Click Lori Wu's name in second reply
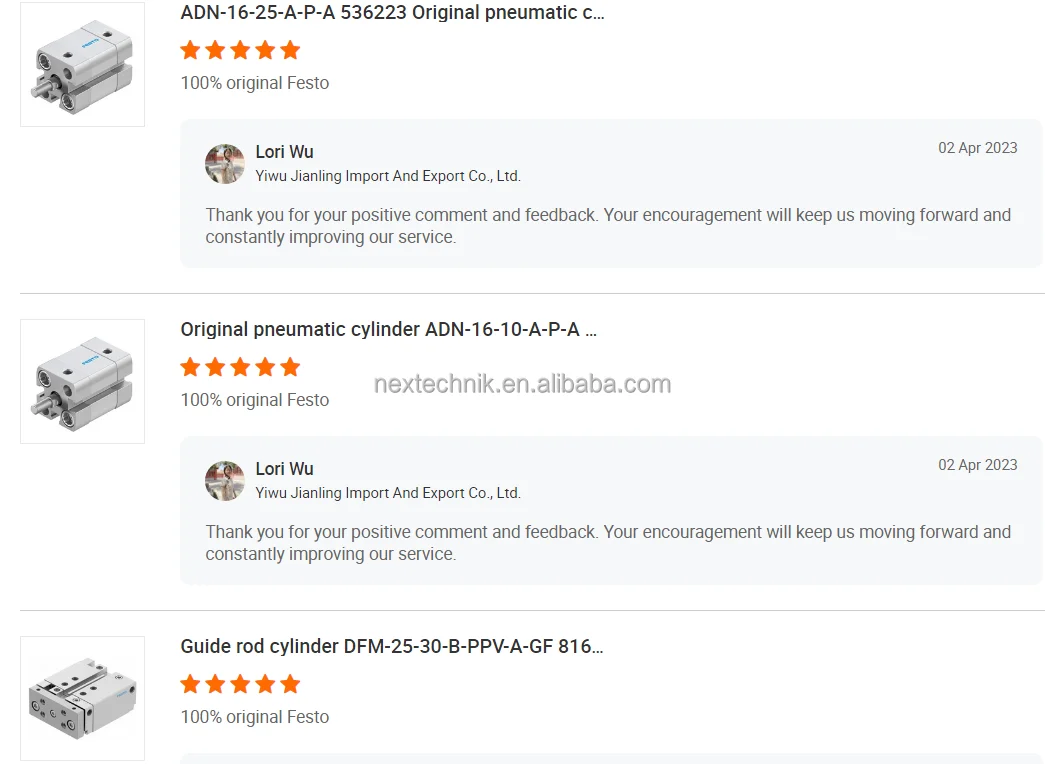 tap(284, 469)
